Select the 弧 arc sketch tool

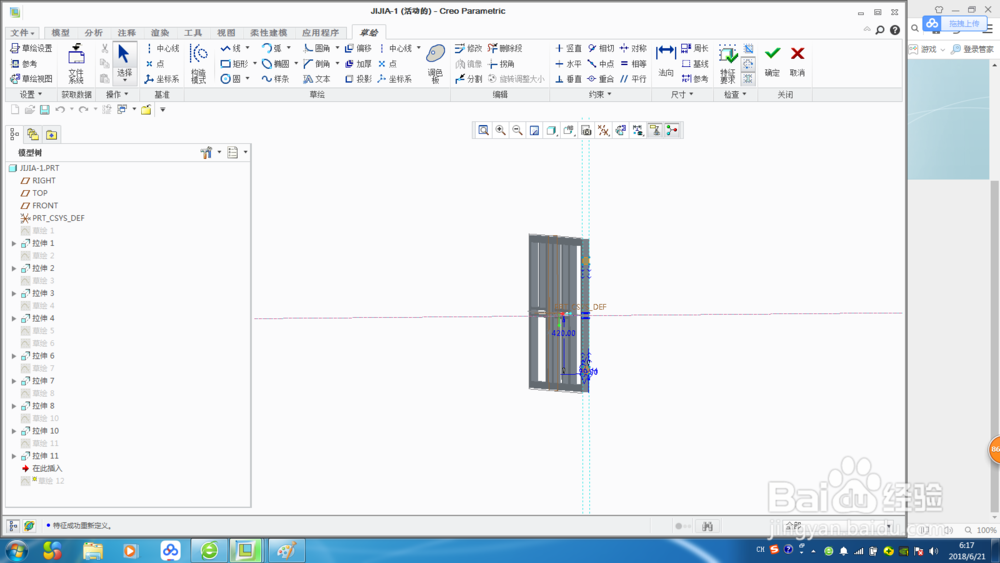[x=272, y=48]
